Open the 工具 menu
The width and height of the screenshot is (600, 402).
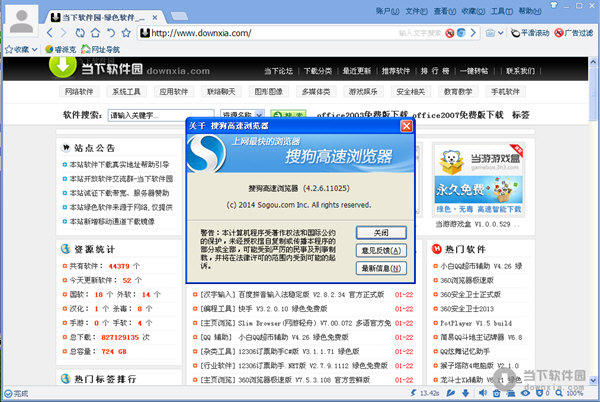point(502,11)
